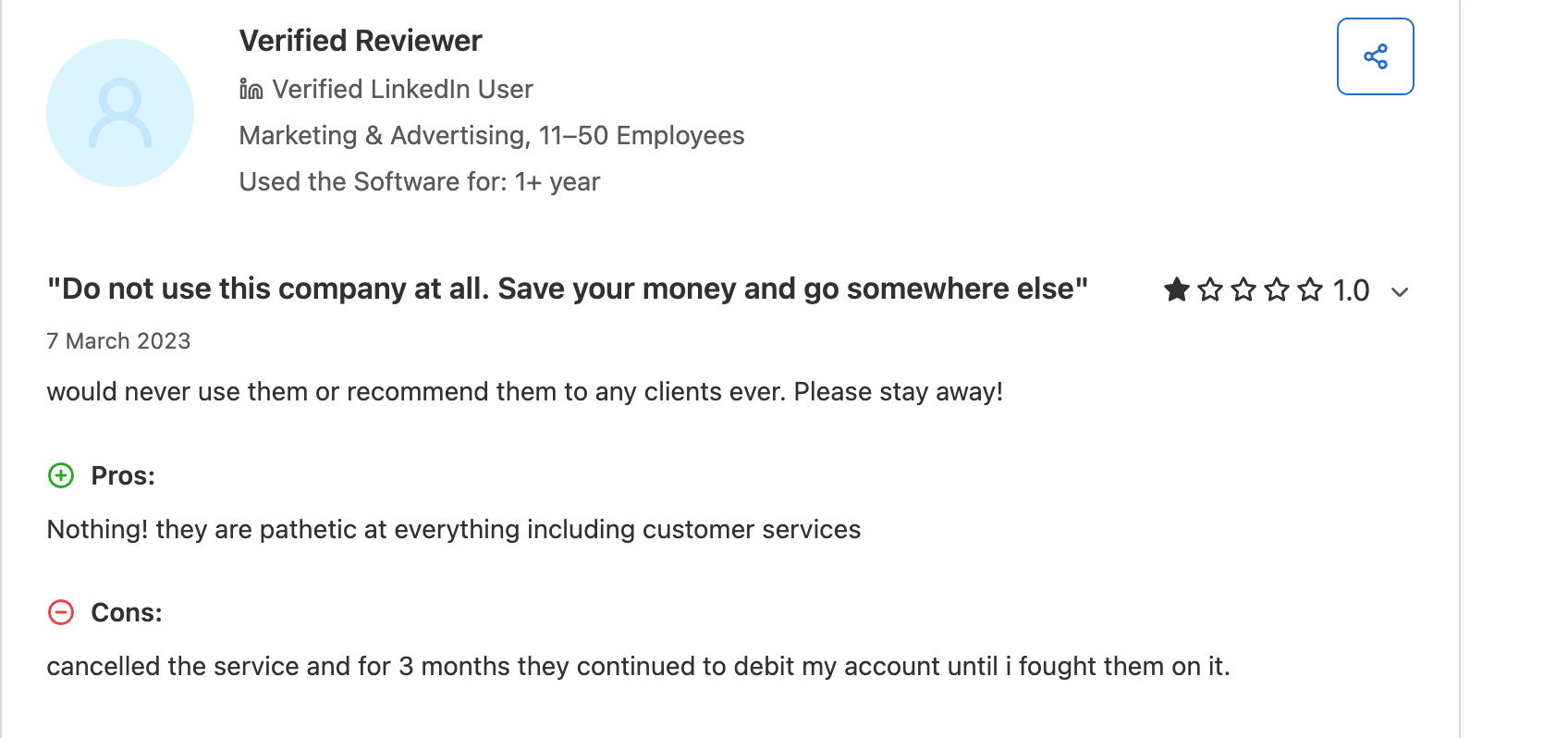Click the green plus Pros icon
Screen dimensions: 1568x738
(61, 475)
